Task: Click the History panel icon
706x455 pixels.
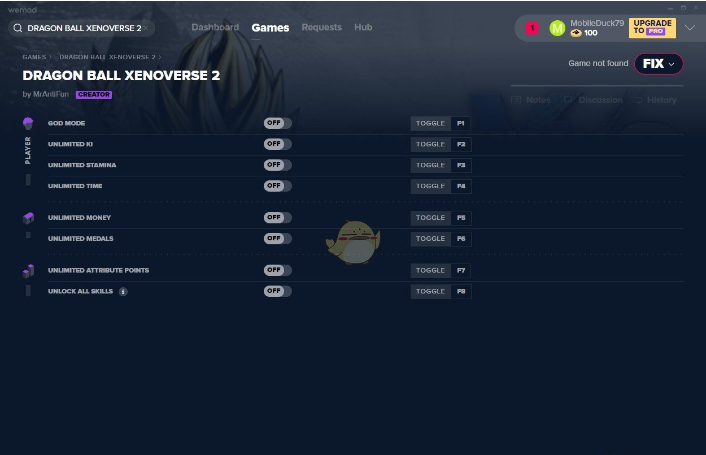Action: (638, 100)
